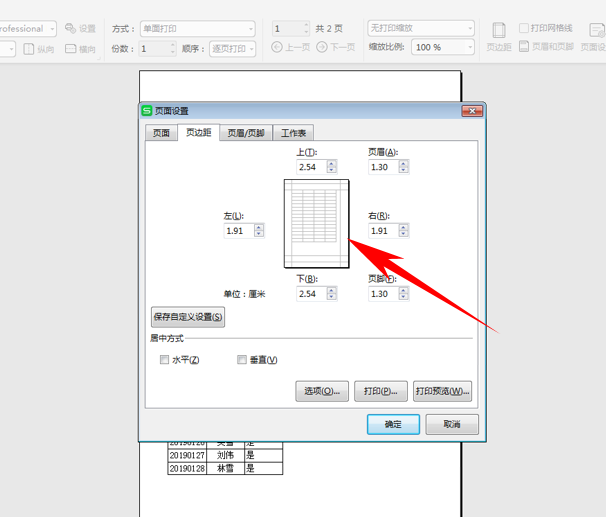
Task: Adjust left margin (左) spinner
Action: pos(259,231)
